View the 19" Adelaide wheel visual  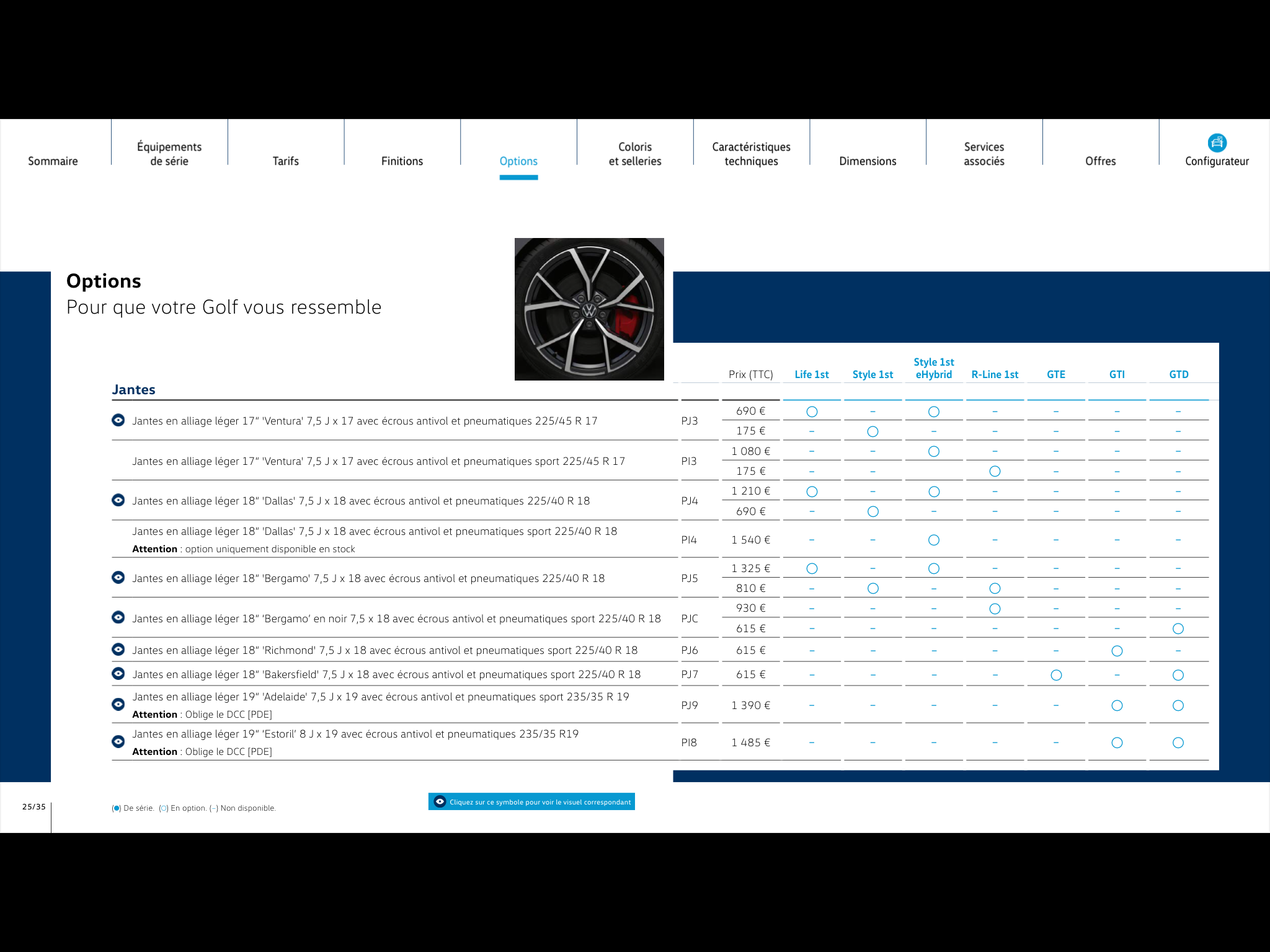pos(118,705)
